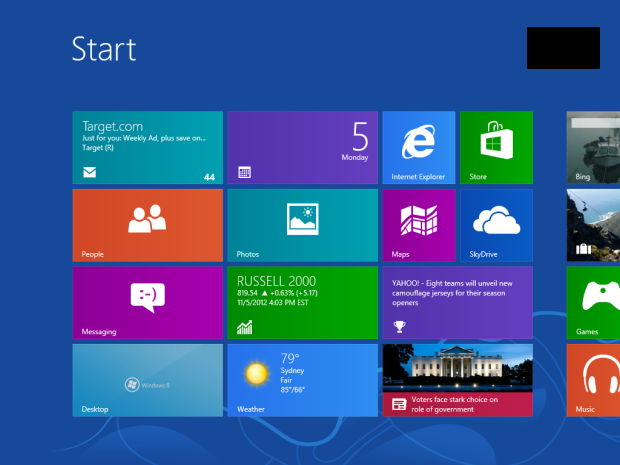Click the Start heading text
The width and height of the screenshot is (620, 465).
[x=104, y=49]
